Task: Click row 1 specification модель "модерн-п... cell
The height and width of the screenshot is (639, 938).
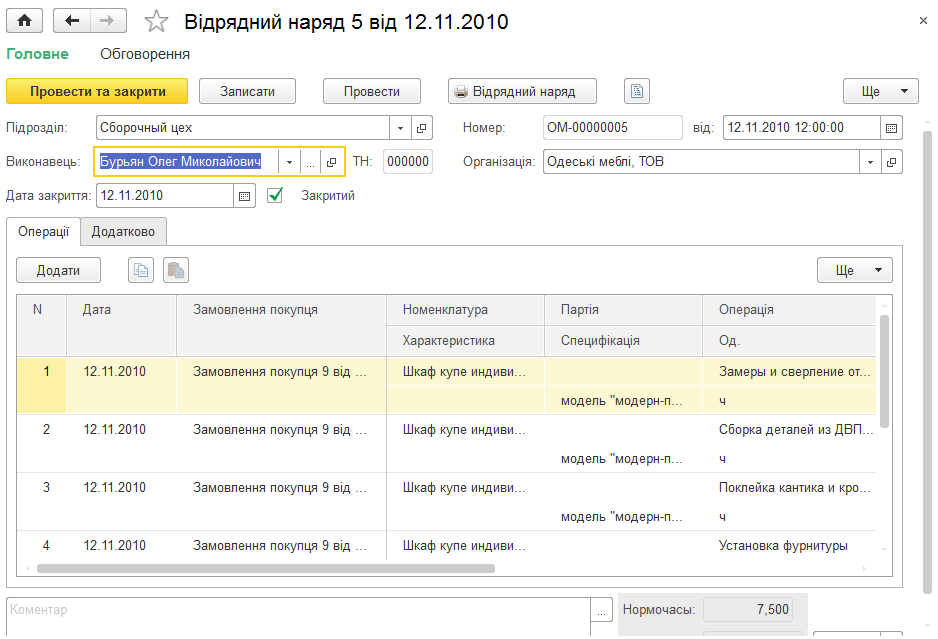Action: pyautogui.click(x=623, y=401)
